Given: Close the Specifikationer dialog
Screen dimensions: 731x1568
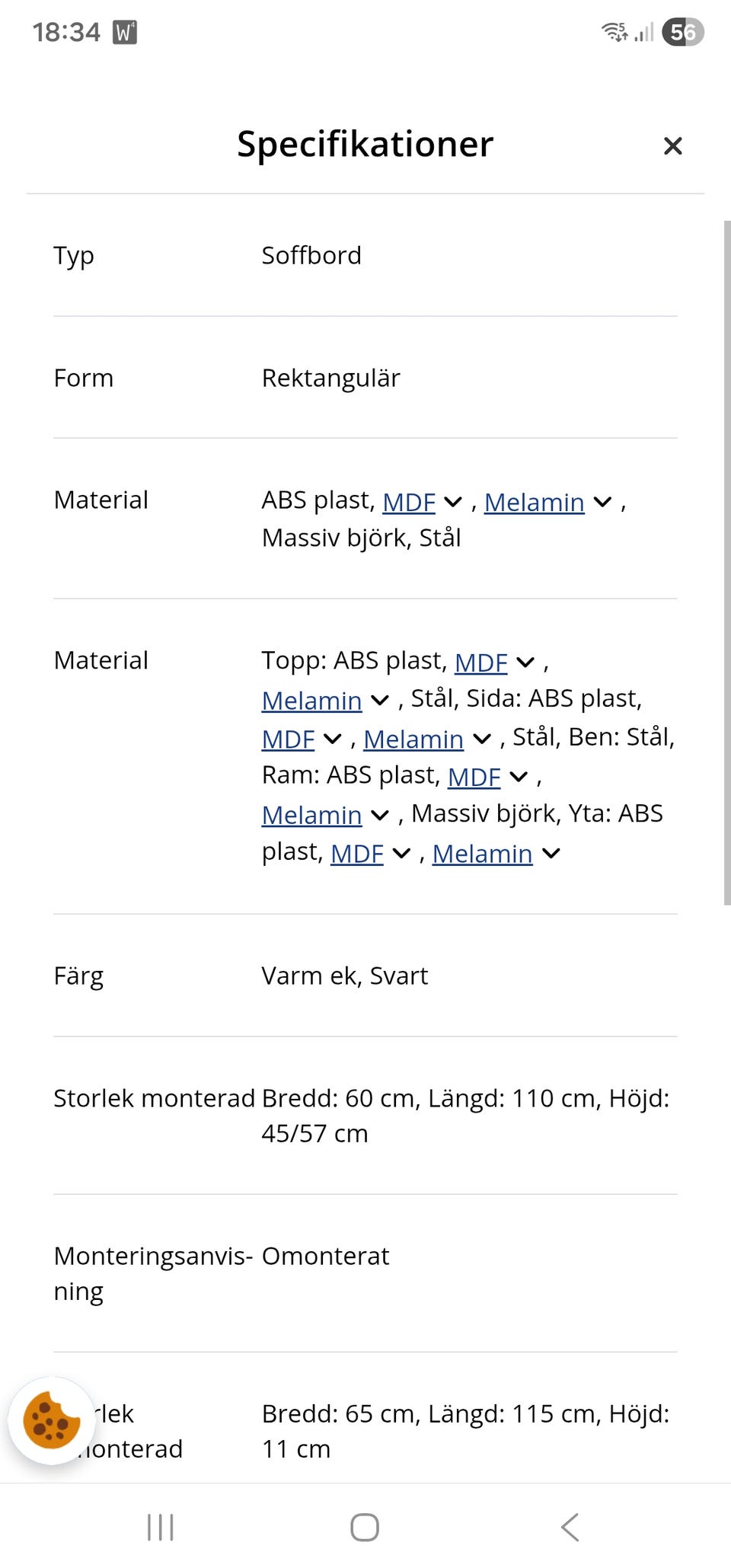Looking at the screenshot, I should coord(672,145).
